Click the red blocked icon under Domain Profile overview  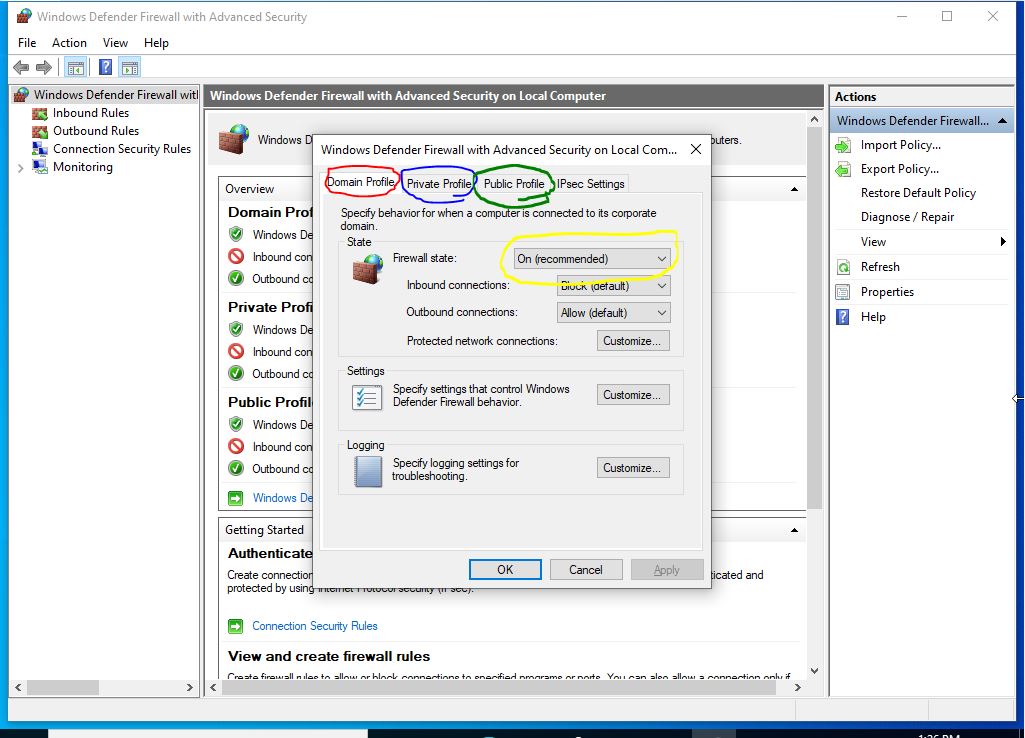pos(236,256)
